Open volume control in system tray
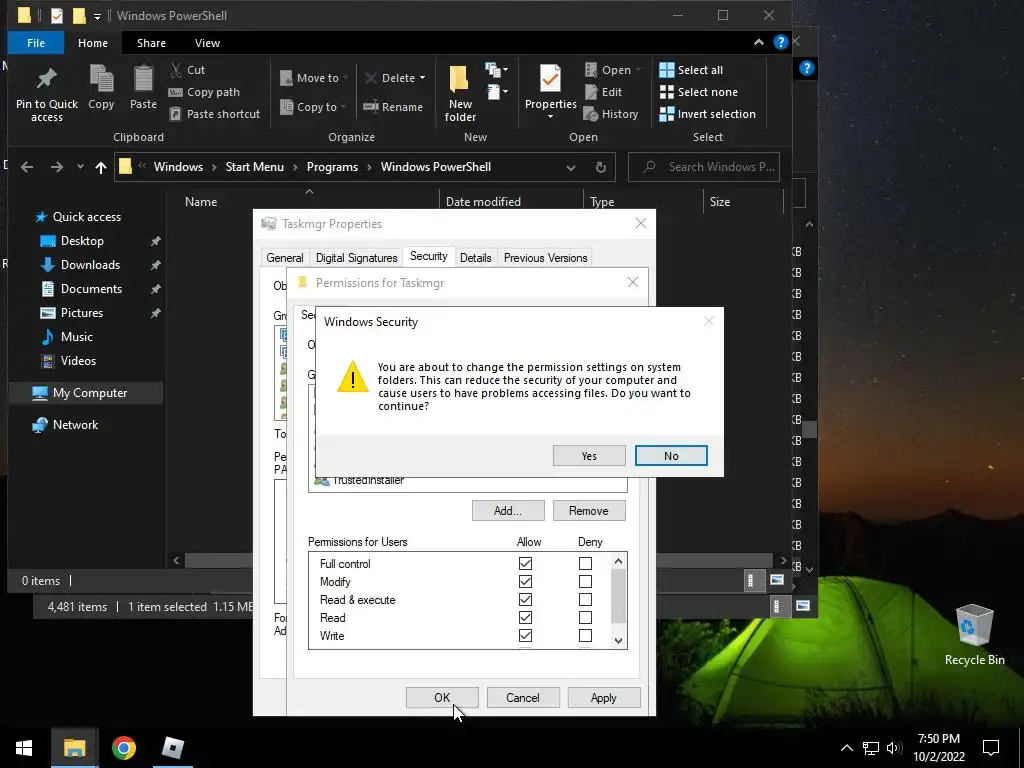 (x=894, y=748)
